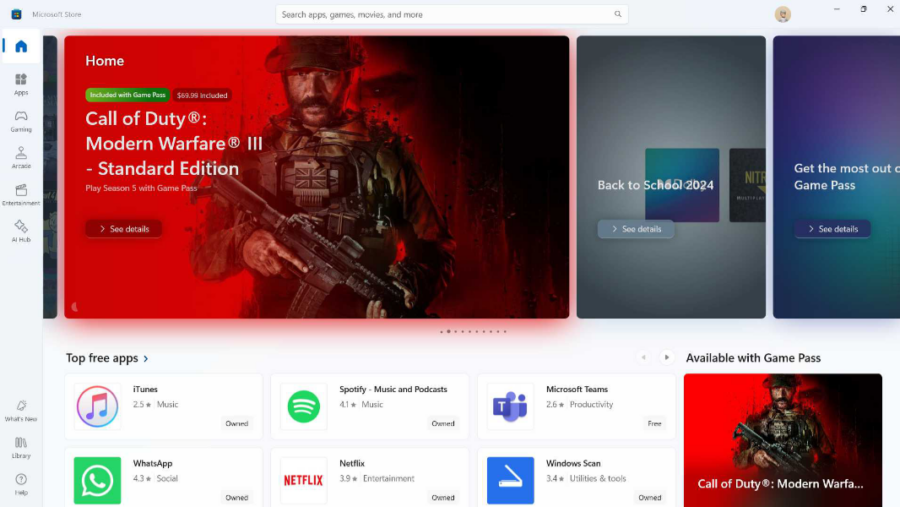Open the Back to School 2024 card

671,177
